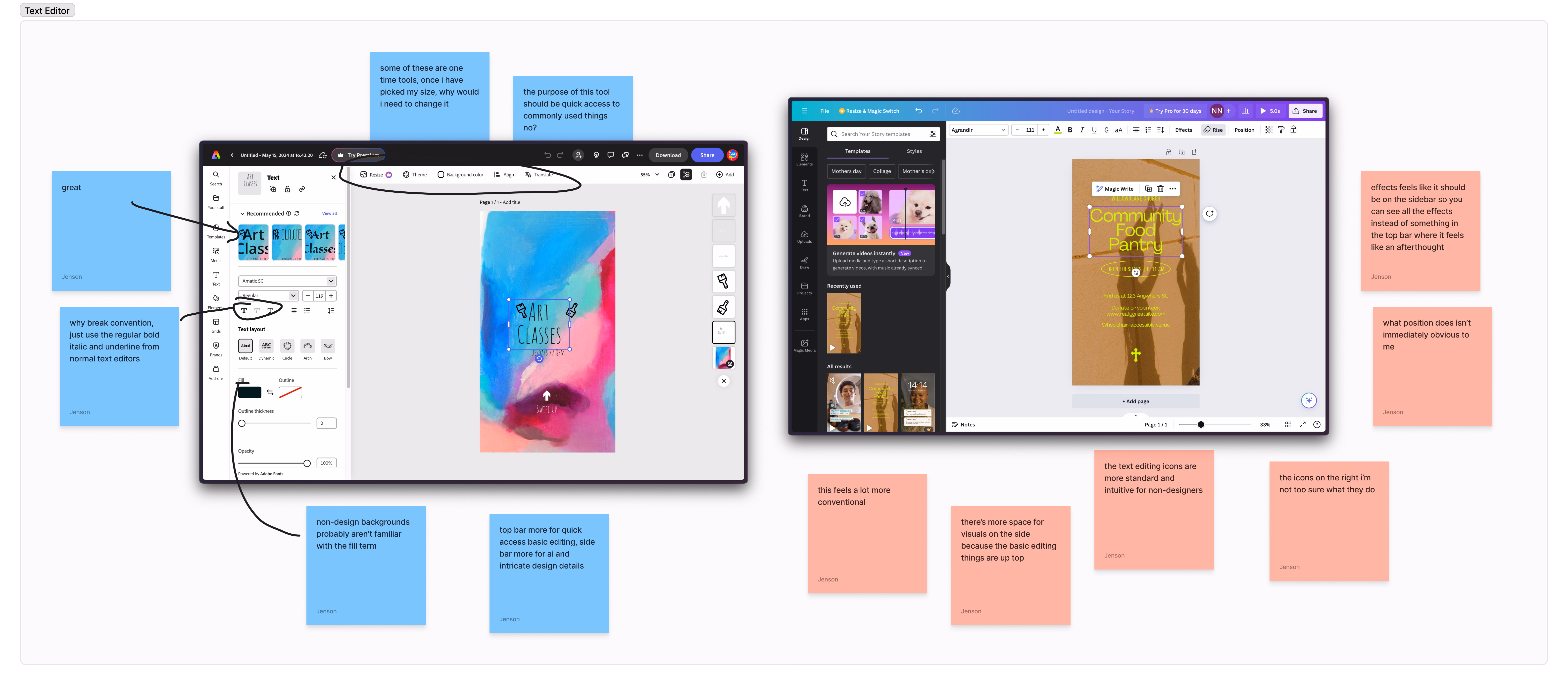Image resolution: width=1568 pixels, height=685 pixels.
Task: Toggle italic T in Adobe Express Text panel
Action: pyautogui.click(x=257, y=311)
